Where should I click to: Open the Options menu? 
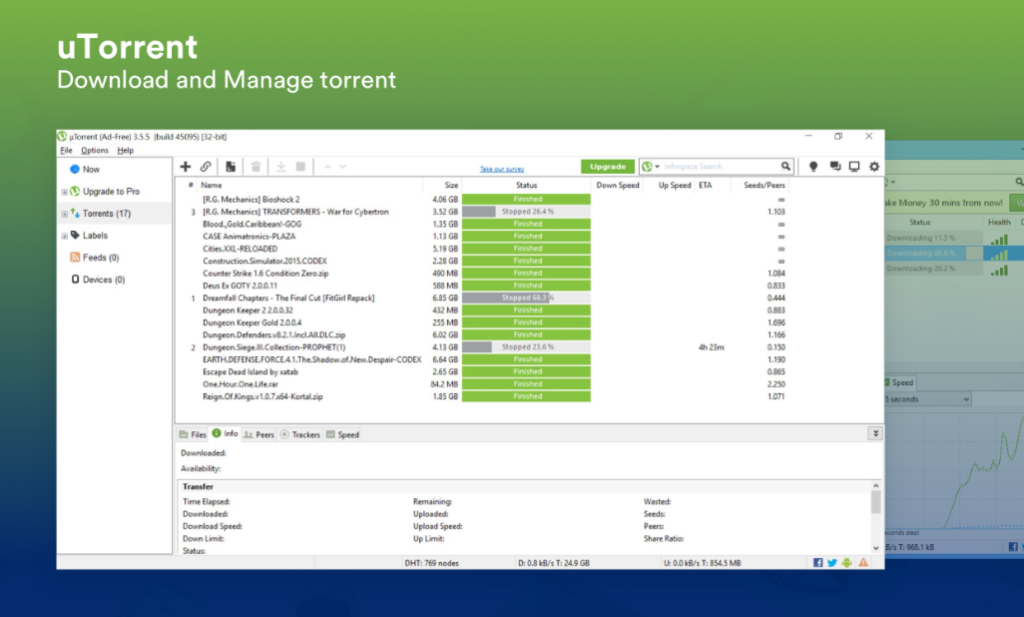(95, 150)
